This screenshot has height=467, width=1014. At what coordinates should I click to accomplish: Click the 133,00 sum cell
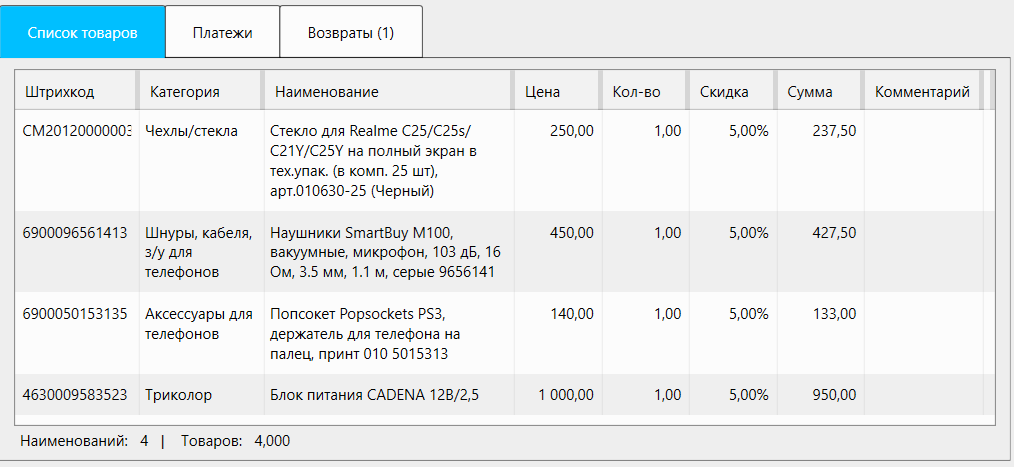tap(834, 314)
